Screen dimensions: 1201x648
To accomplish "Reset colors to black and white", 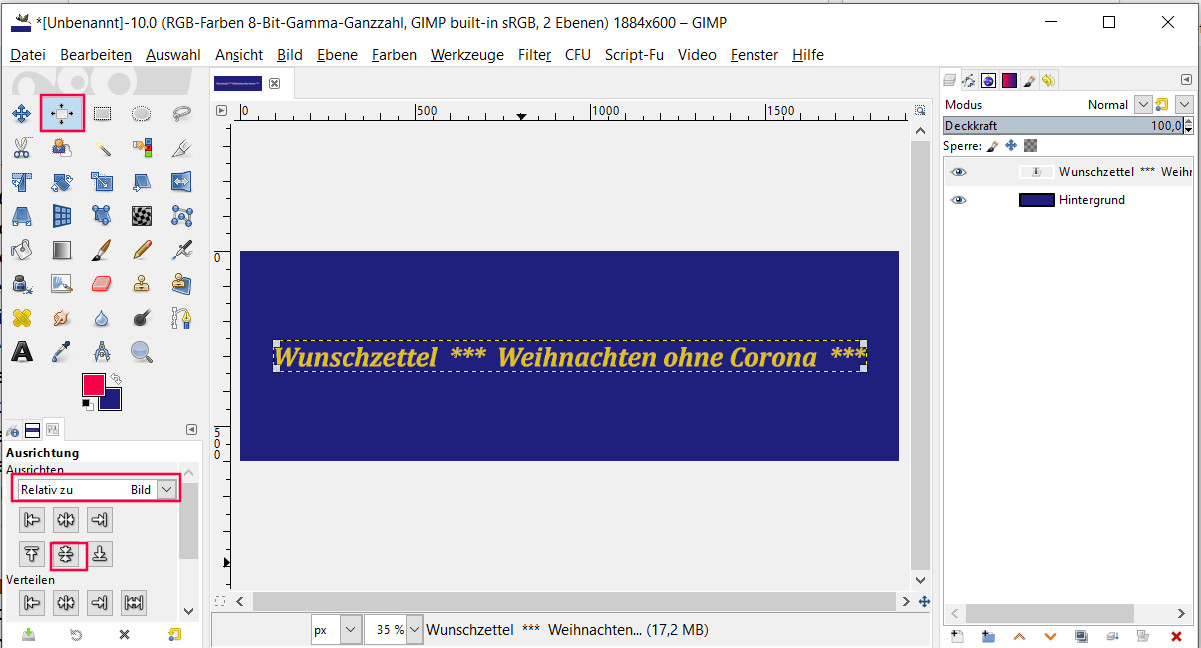I will [x=87, y=404].
